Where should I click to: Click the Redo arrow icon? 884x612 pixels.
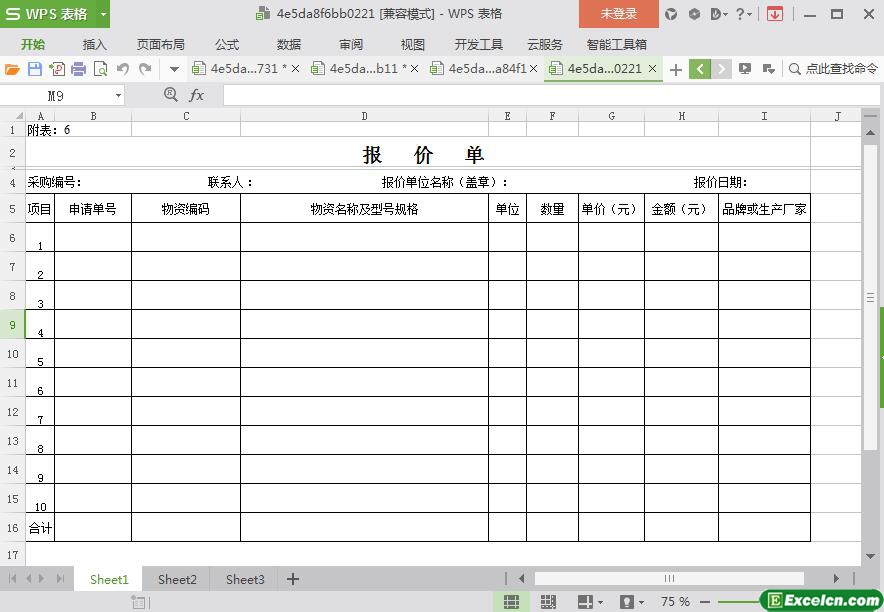[145, 69]
